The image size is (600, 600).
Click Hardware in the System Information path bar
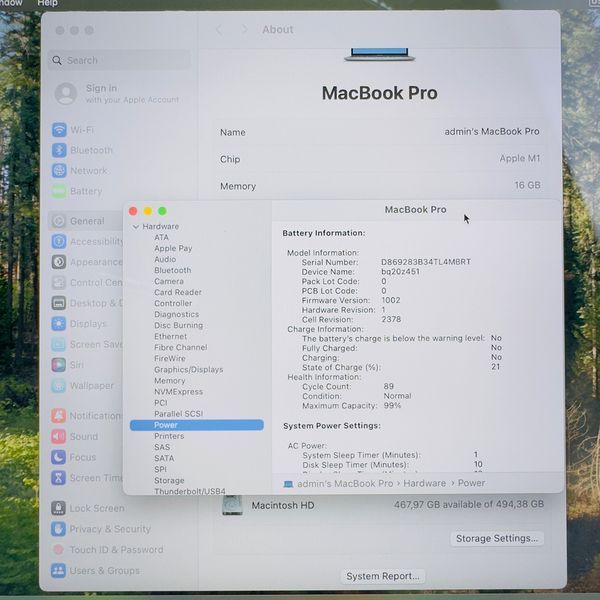424,484
